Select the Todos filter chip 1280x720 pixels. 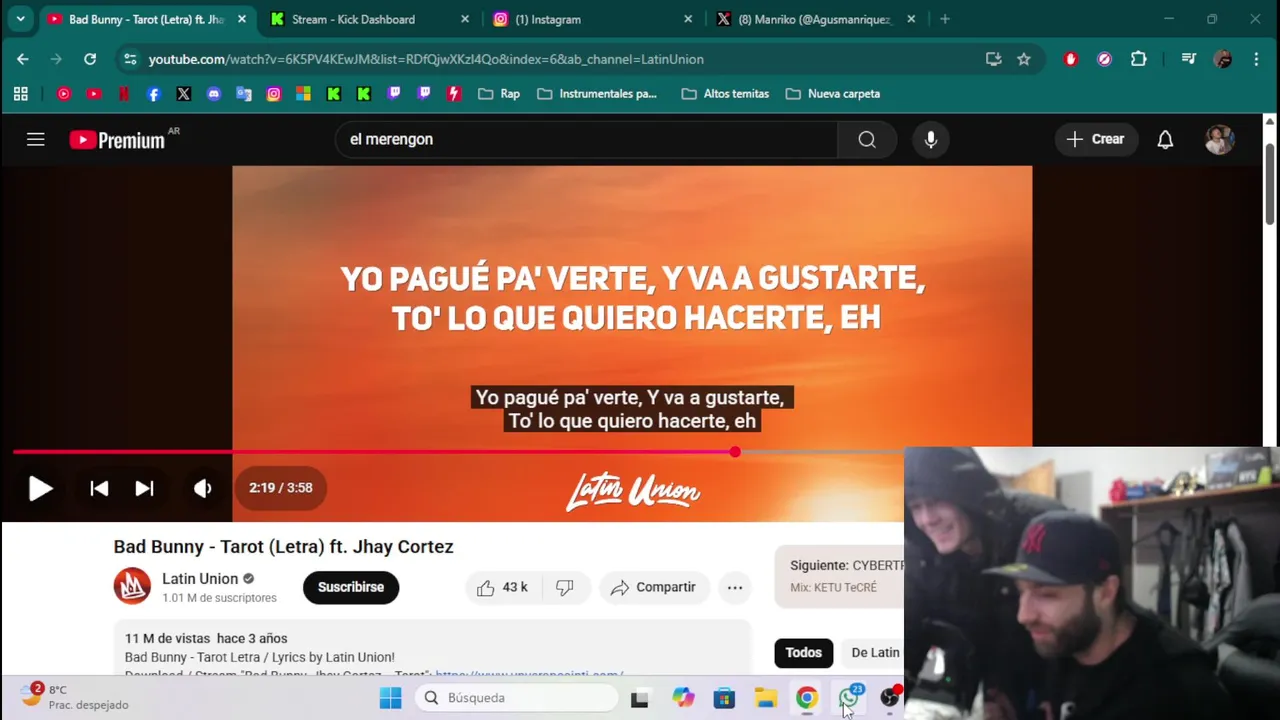pyautogui.click(x=803, y=652)
